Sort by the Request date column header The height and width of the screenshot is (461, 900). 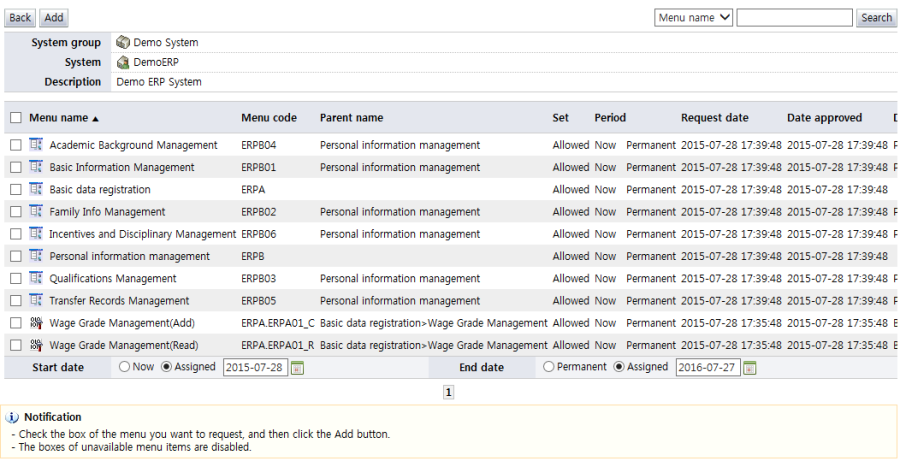(714, 118)
